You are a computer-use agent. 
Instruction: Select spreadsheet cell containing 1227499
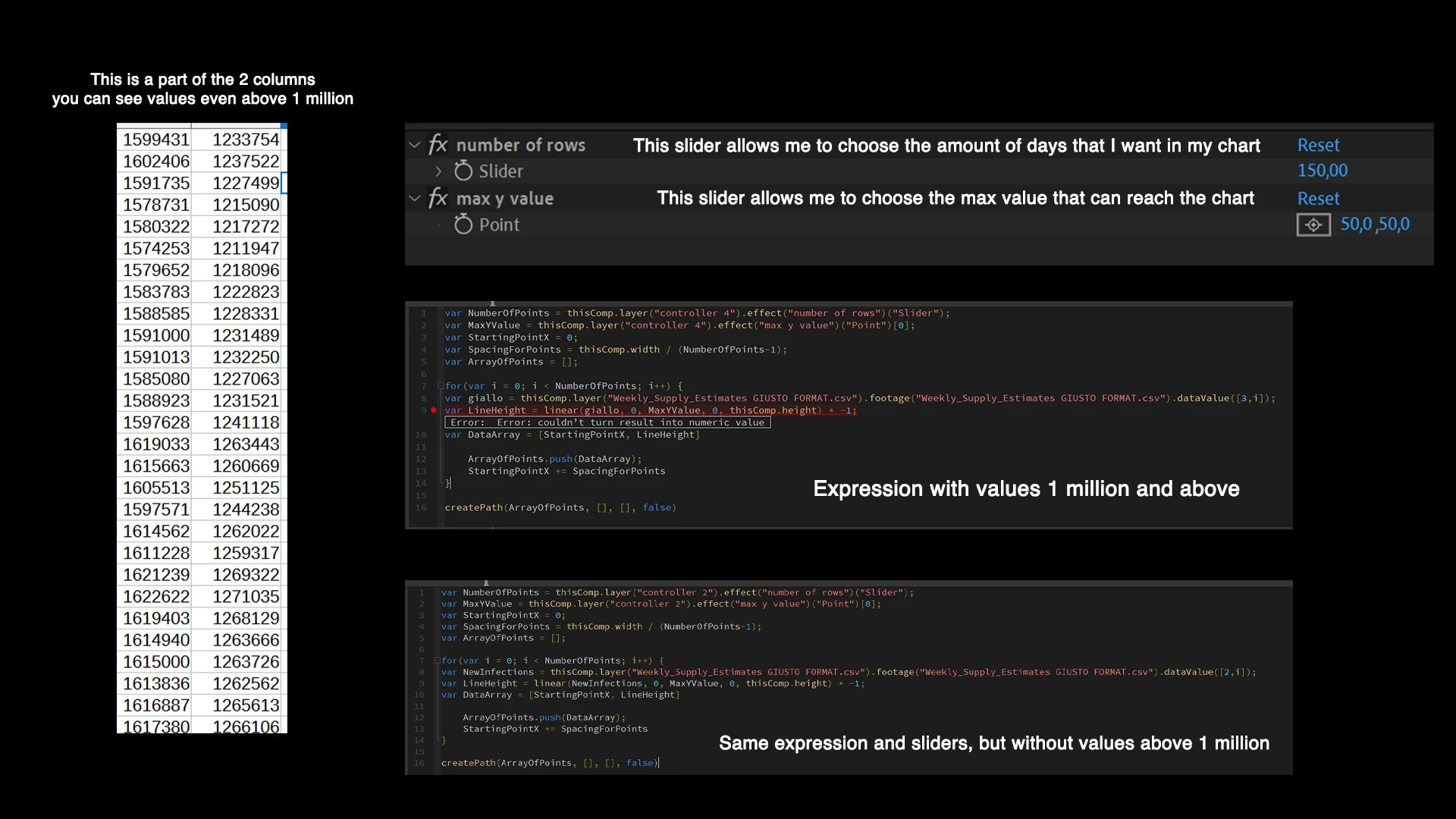click(245, 183)
